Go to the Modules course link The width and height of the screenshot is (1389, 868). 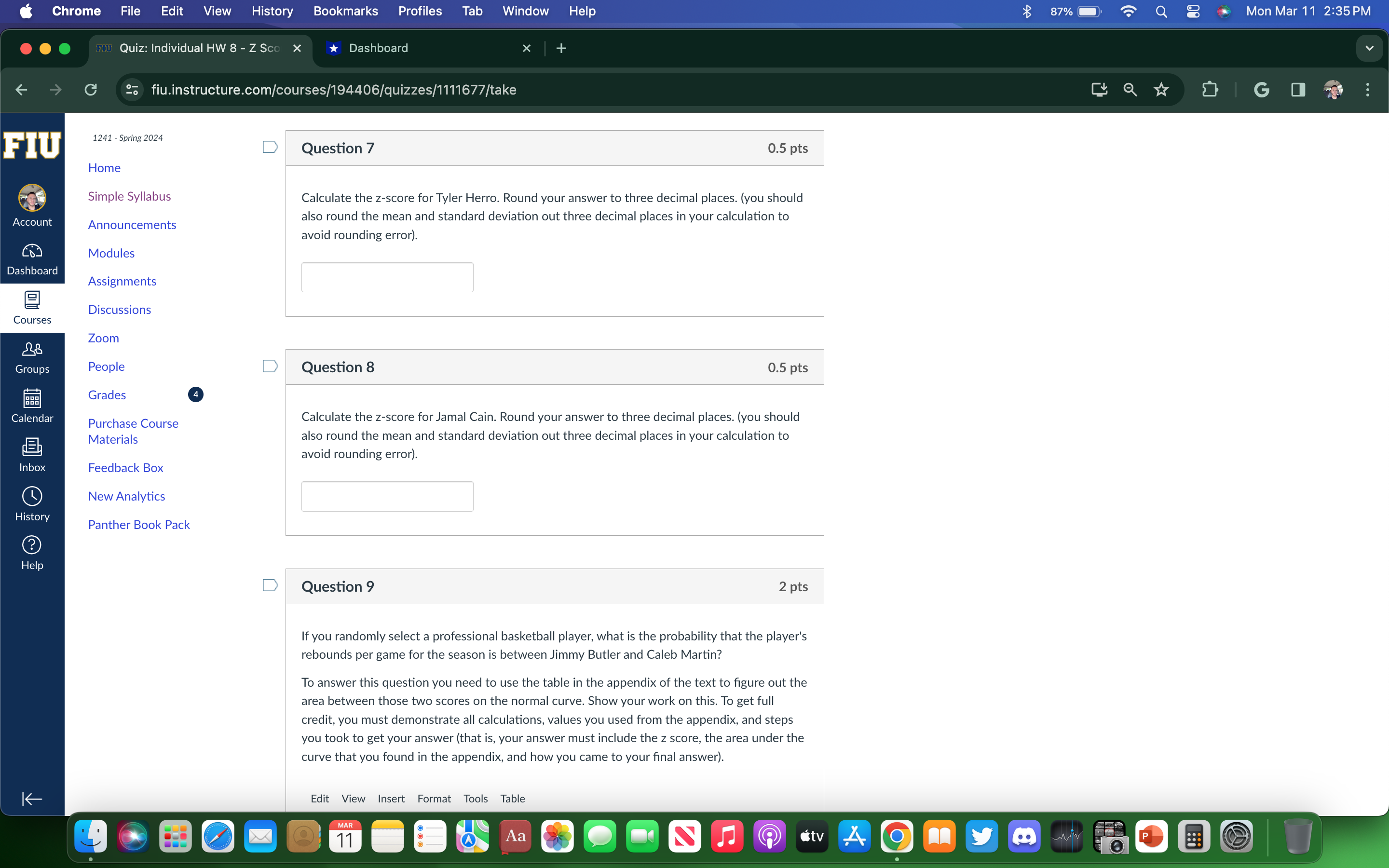pyautogui.click(x=111, y=253)
